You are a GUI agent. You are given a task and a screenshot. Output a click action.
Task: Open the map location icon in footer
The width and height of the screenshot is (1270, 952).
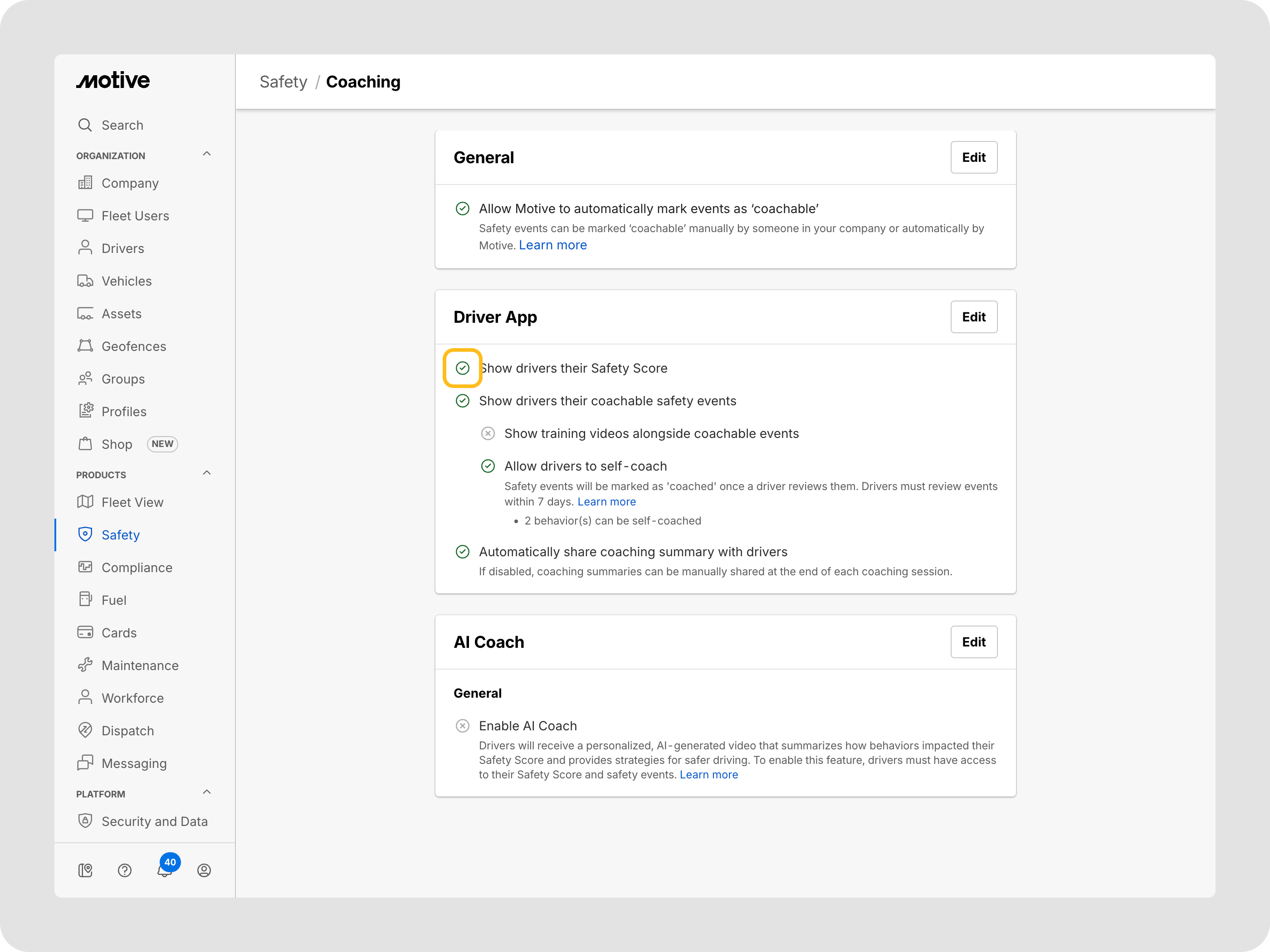pos(85,870)
